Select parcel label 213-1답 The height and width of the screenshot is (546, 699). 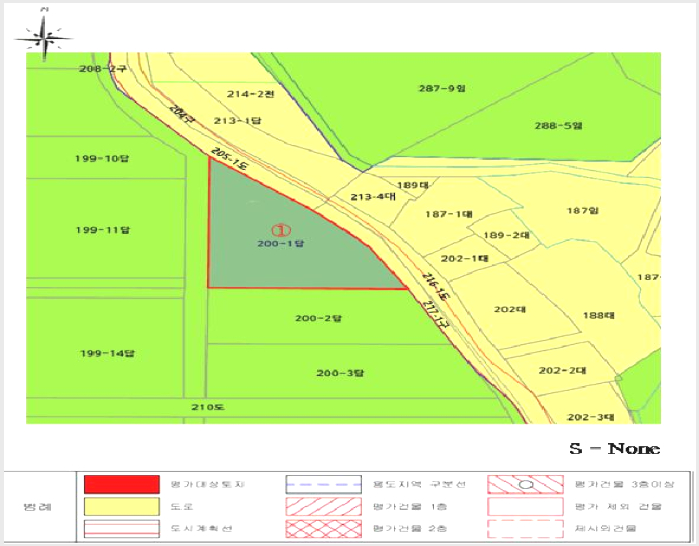coord(237,120)
